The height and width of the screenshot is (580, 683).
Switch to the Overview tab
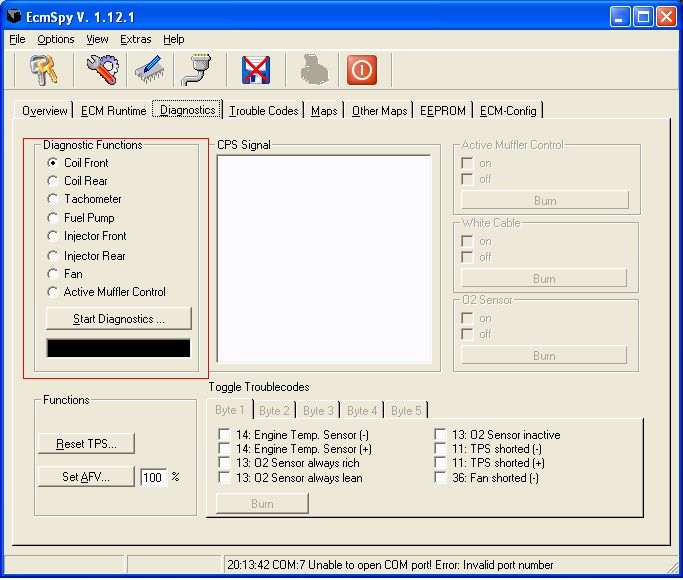click(x=44, y=111)
